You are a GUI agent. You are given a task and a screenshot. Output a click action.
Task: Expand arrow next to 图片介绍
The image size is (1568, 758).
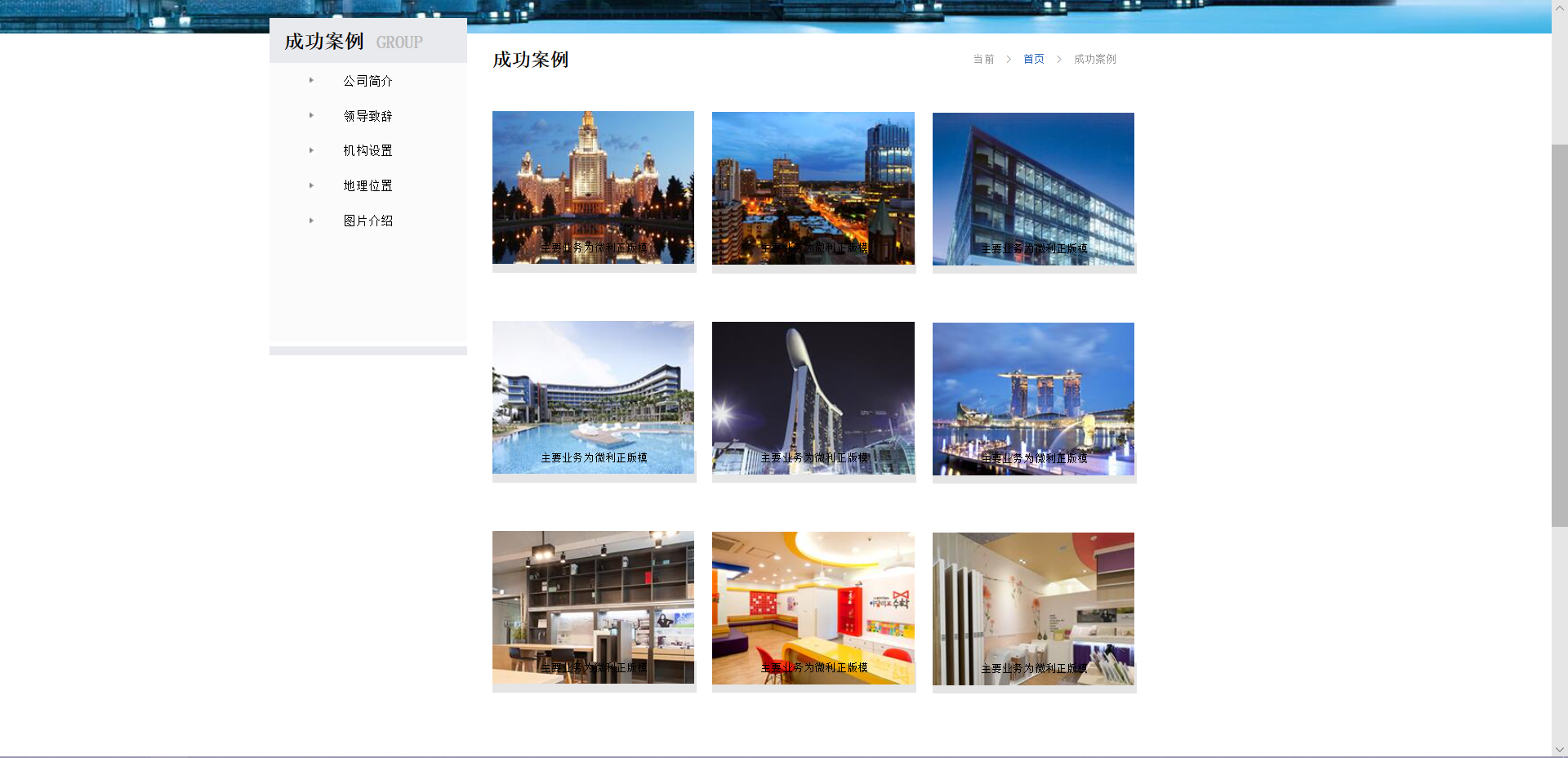click(x=311, y=221)
